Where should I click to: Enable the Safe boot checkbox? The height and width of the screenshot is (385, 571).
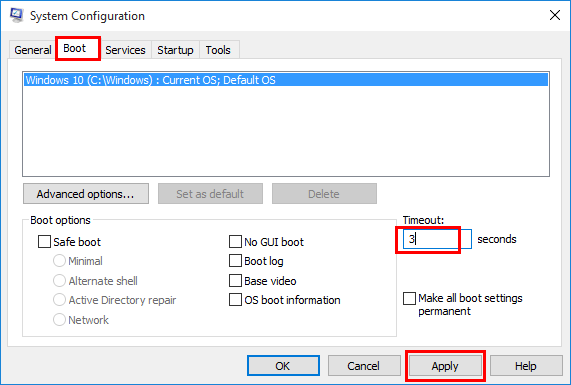tap(44, 241)
